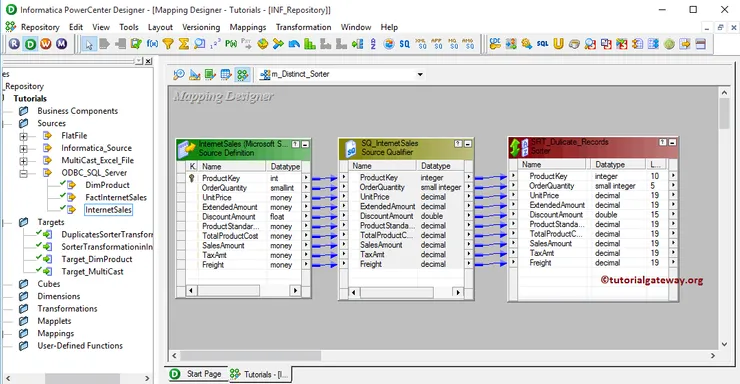The width and height of the screenshot is (740, 384).
Task: Open the Mappings menu
Action: point(248,27)
